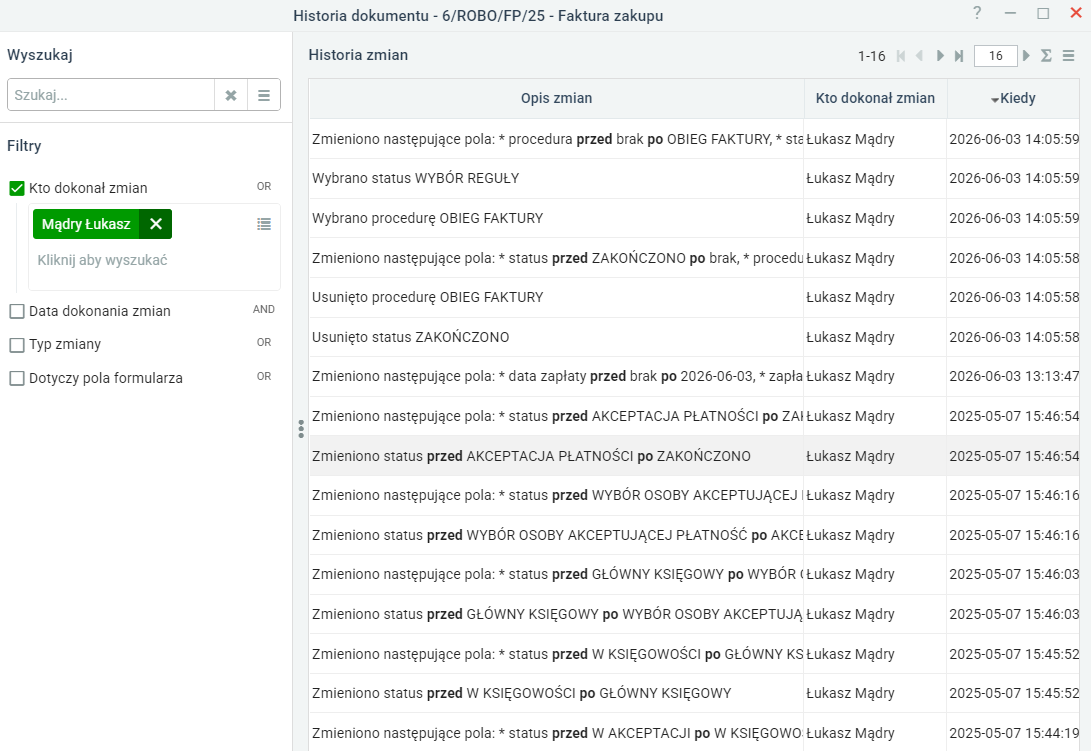The image size is (1091, 751).
Task: Click timestamp 2026-06-03 13:13:47
Action: click(1014, 377)
